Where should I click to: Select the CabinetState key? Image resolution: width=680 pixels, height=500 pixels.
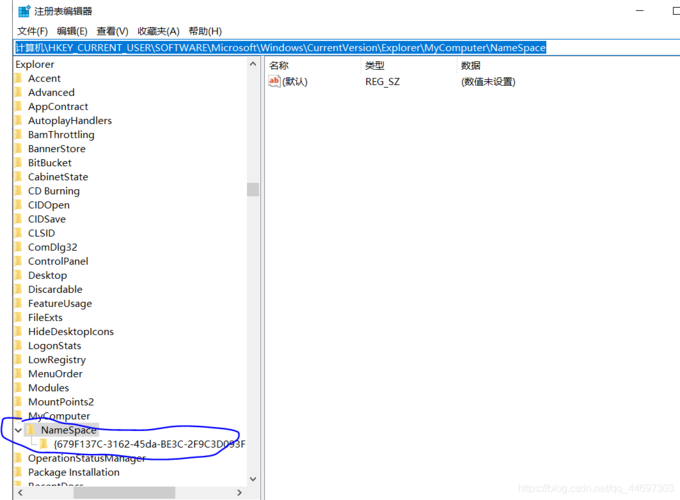click(x=58, y=177)
